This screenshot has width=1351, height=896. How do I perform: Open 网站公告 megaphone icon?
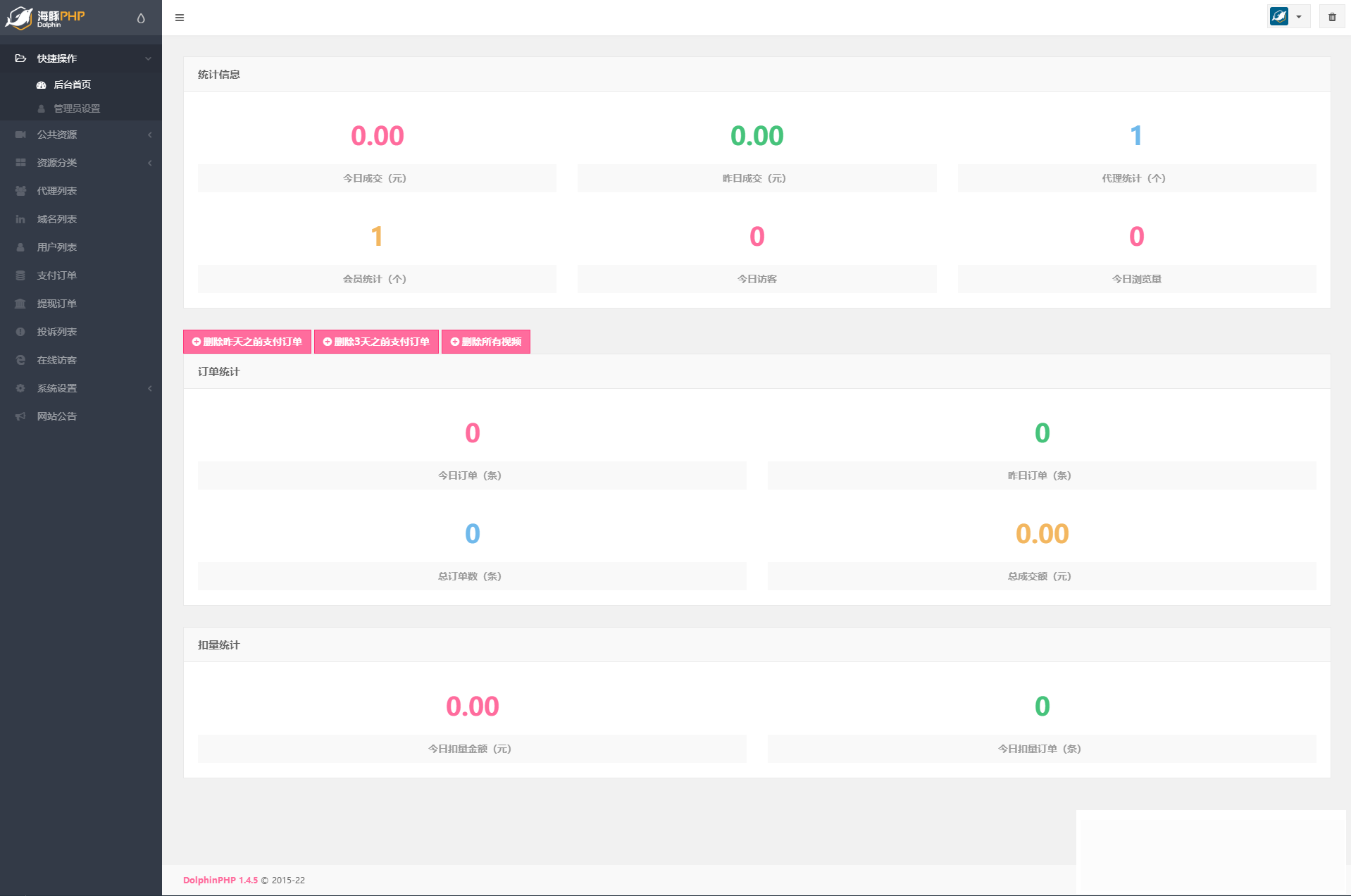pyautogui.click(x=20, y=416)
